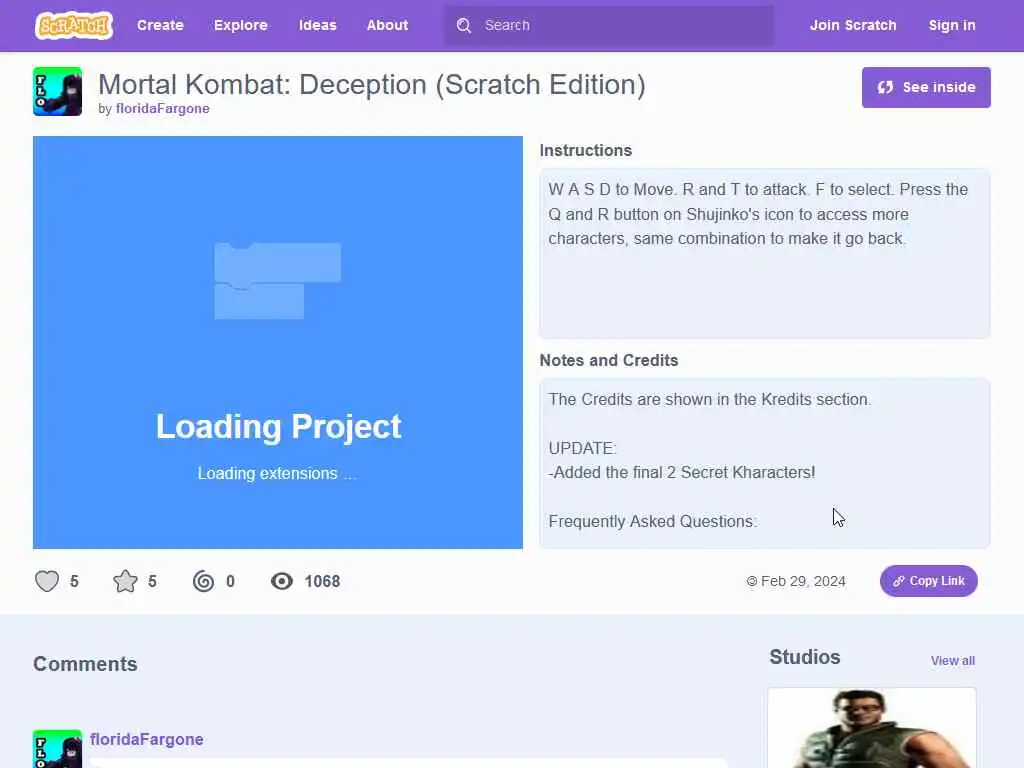The width and height of the screenshot is (1024, 768).
Task: Favorite the project with the star icon
Action: coord(125,581)
